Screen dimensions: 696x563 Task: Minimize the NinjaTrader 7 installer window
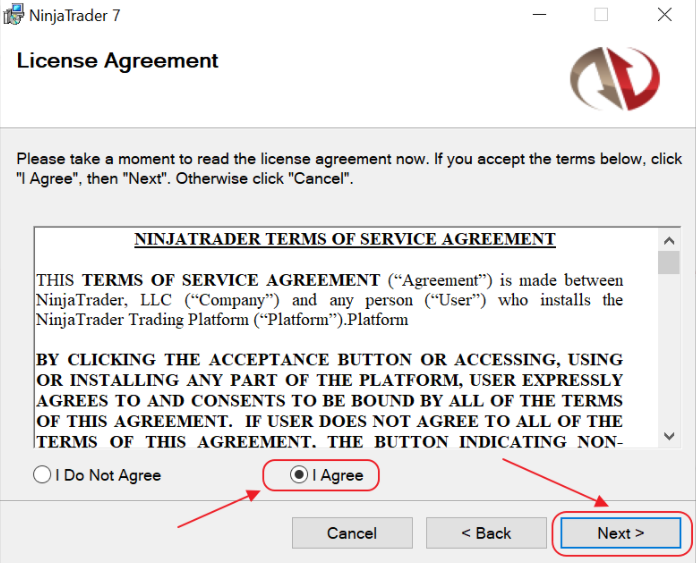[539, 15]
